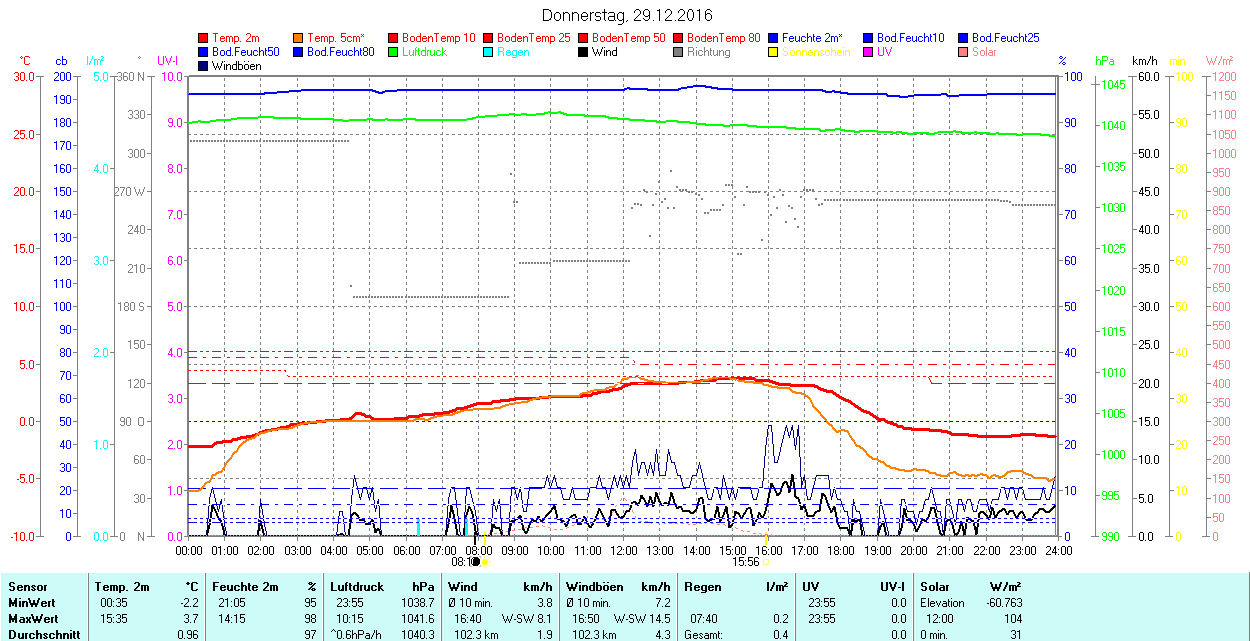The image size is (1250, 641).
Task: Click the Luftdruck column header in table
Action: coord(356,587)
